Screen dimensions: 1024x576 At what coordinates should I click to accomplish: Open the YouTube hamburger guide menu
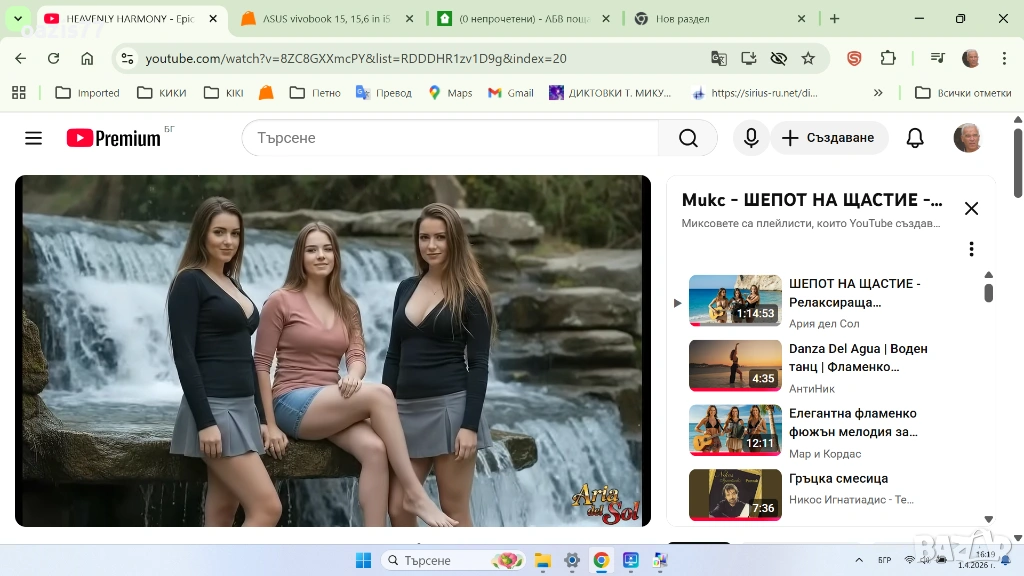pyautogui.click(x=33, y=138)
